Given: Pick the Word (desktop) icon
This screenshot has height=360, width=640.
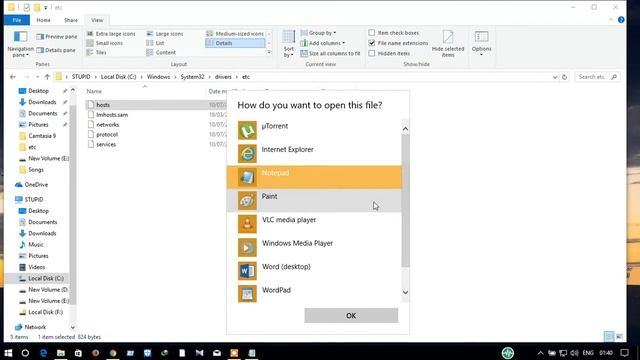Looking at the screenshot, I should coord(247,271).
